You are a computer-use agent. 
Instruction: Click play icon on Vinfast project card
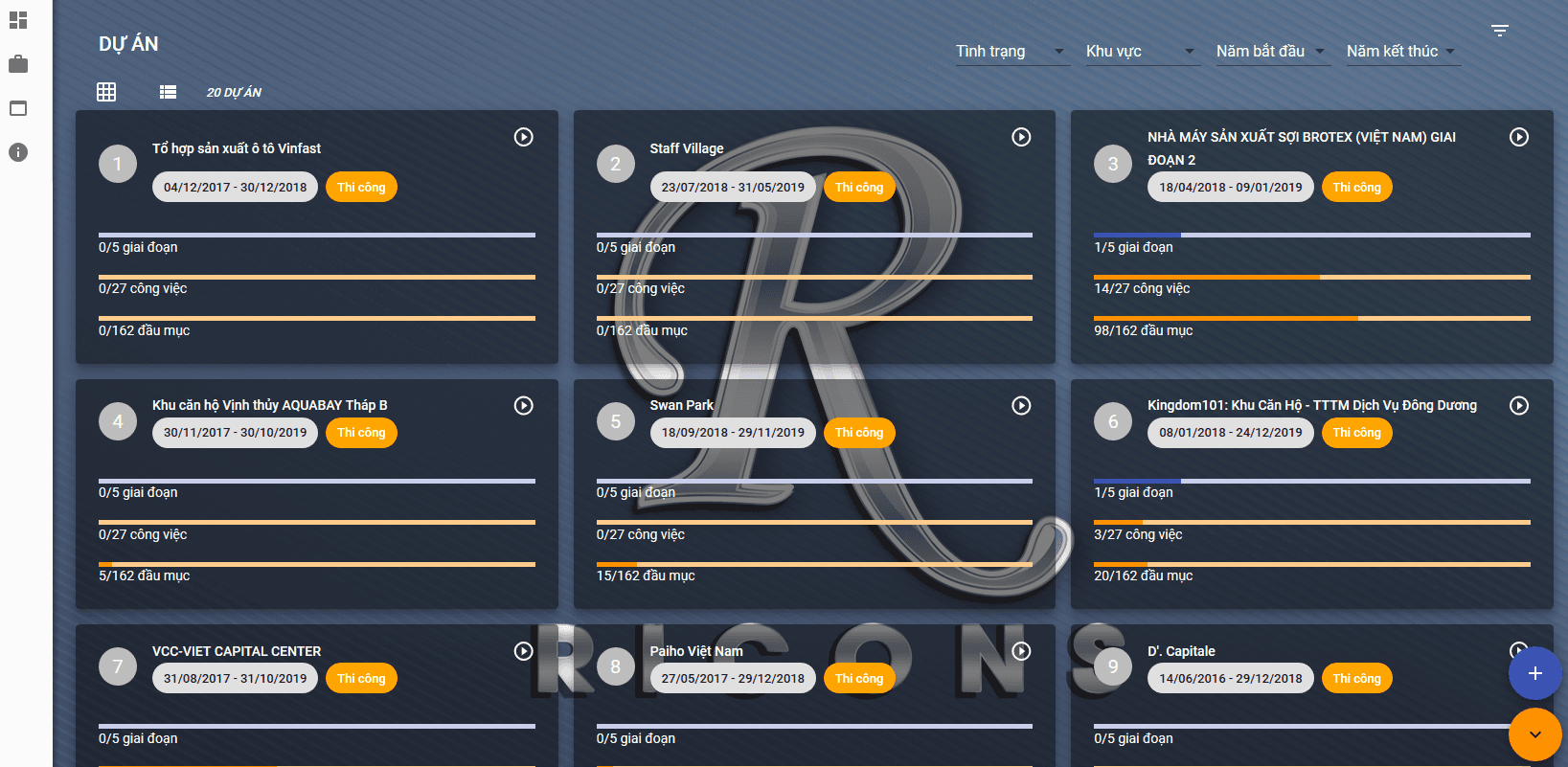point(523,137)
